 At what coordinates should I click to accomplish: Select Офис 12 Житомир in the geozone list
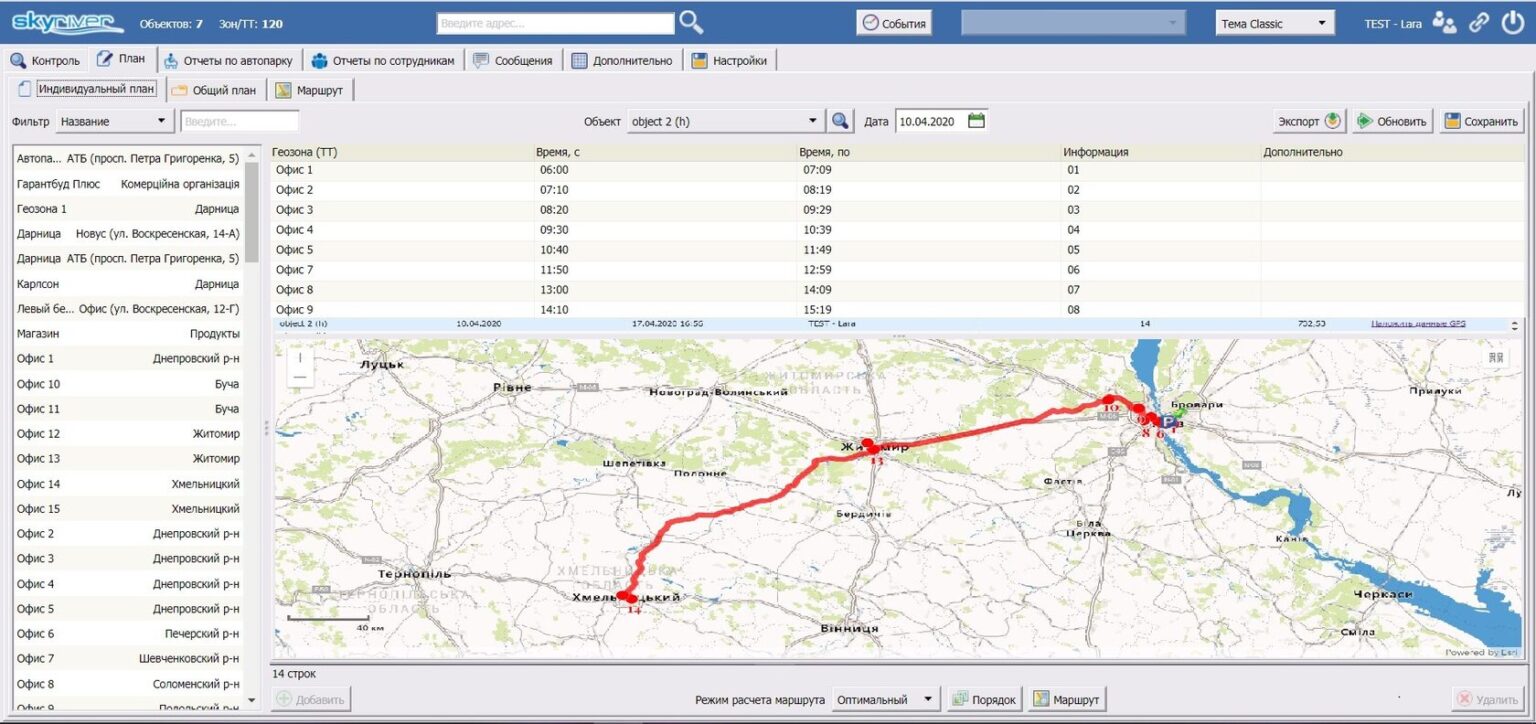coord(128,434)
